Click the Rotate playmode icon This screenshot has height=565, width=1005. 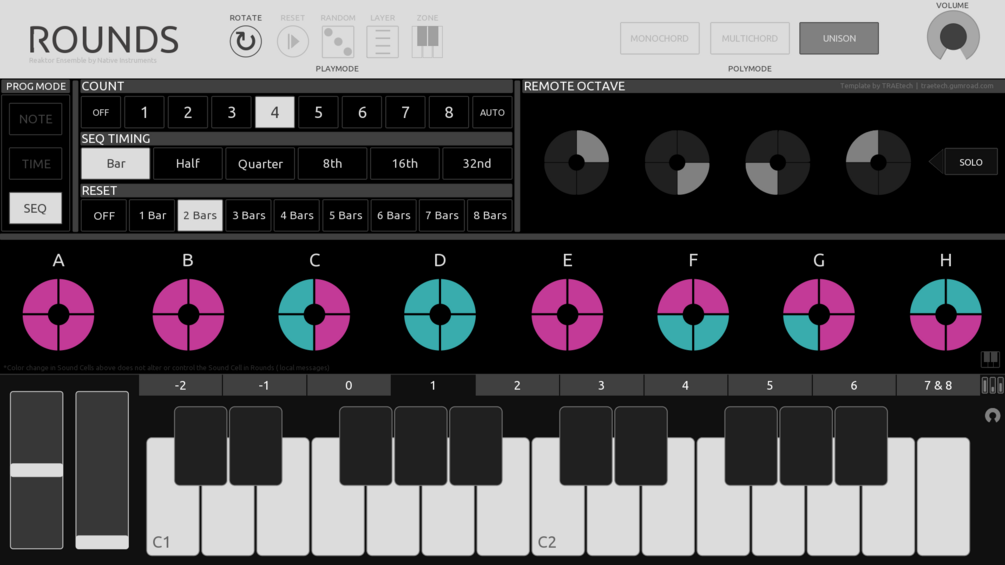[245, 42]
